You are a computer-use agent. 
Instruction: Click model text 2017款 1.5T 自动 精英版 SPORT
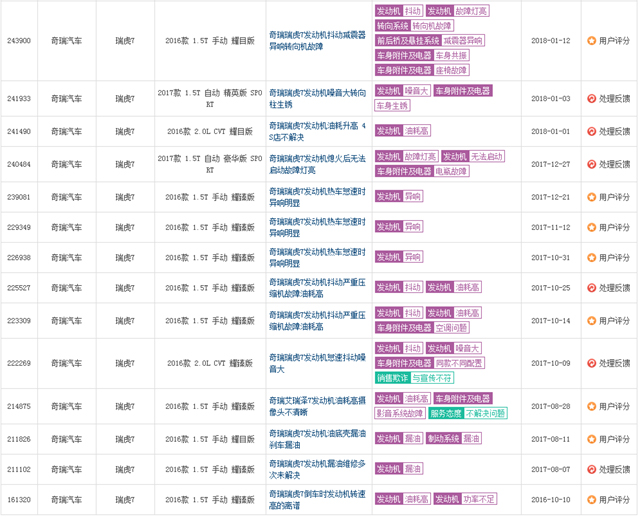point(210,98)
